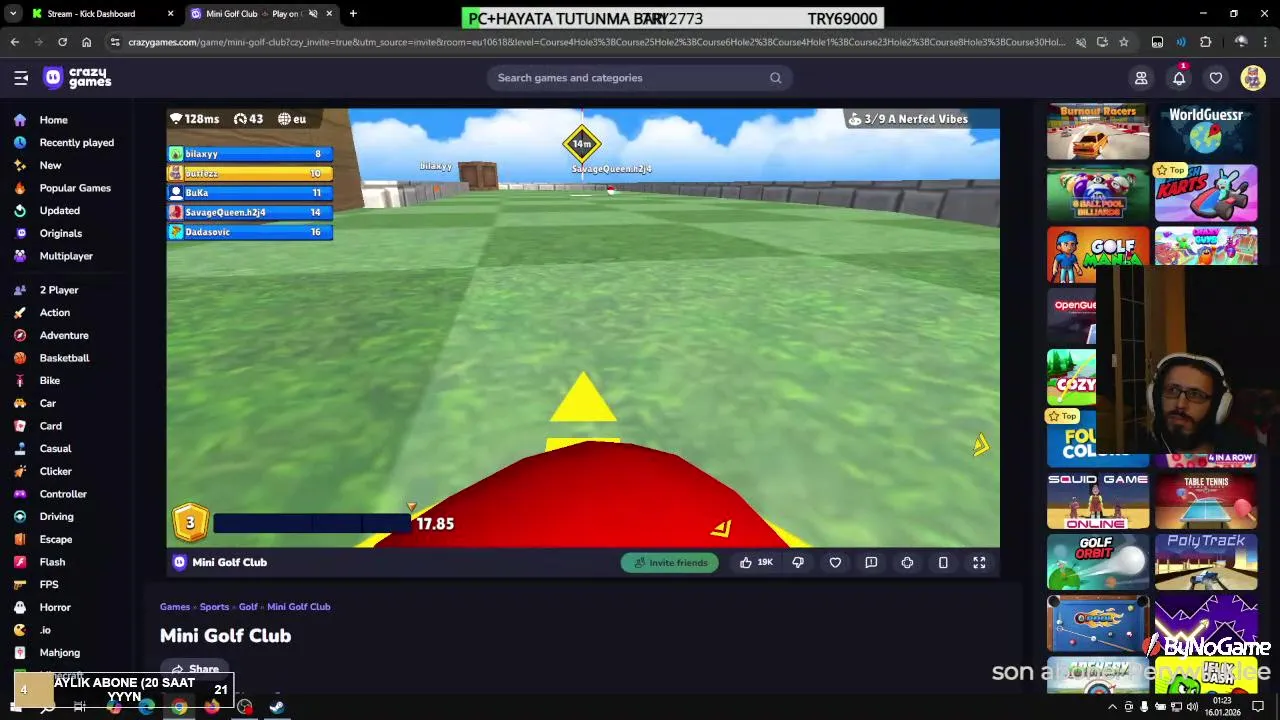Open a new browser tab

point(353,14)
